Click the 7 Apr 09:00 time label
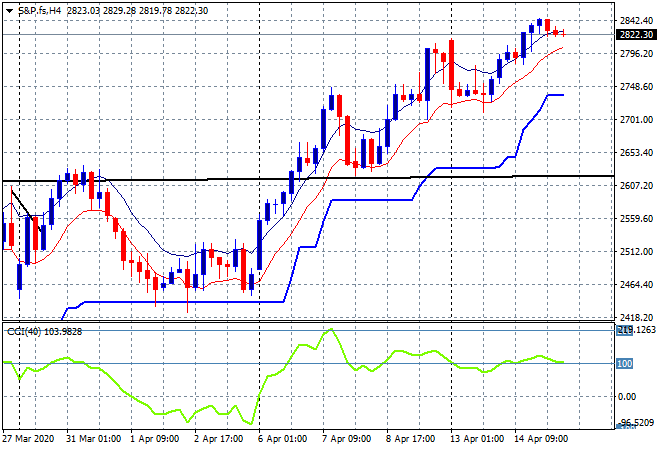 pos(346,439)
